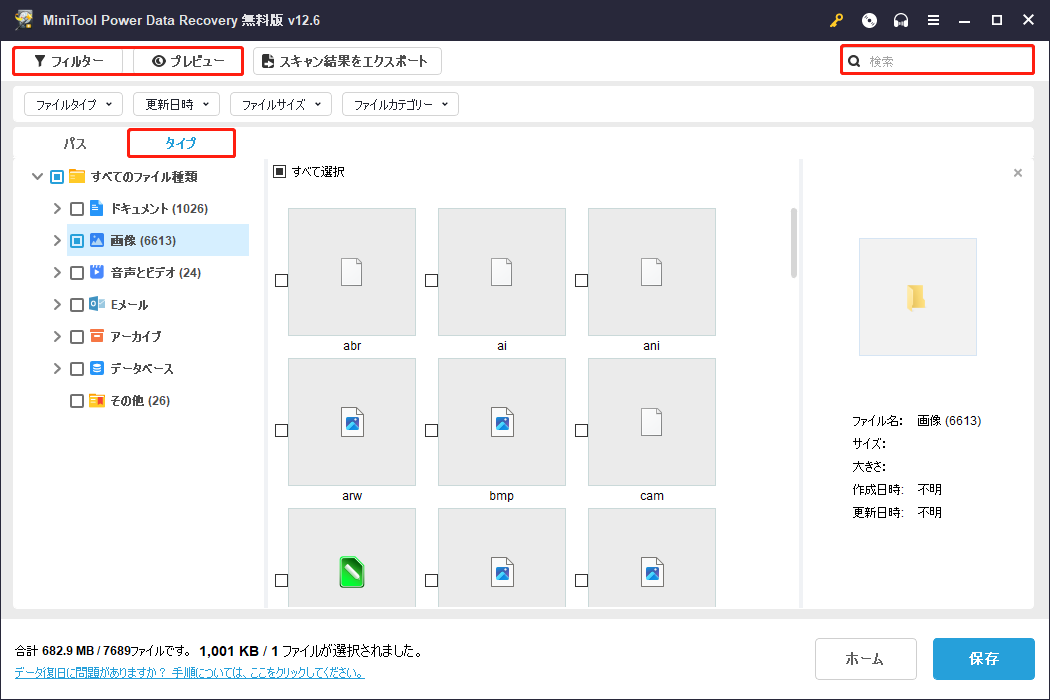This screenshot has height=700, width=1050.
Task: Switch to the タイプ tab
Action: point(181,143)
